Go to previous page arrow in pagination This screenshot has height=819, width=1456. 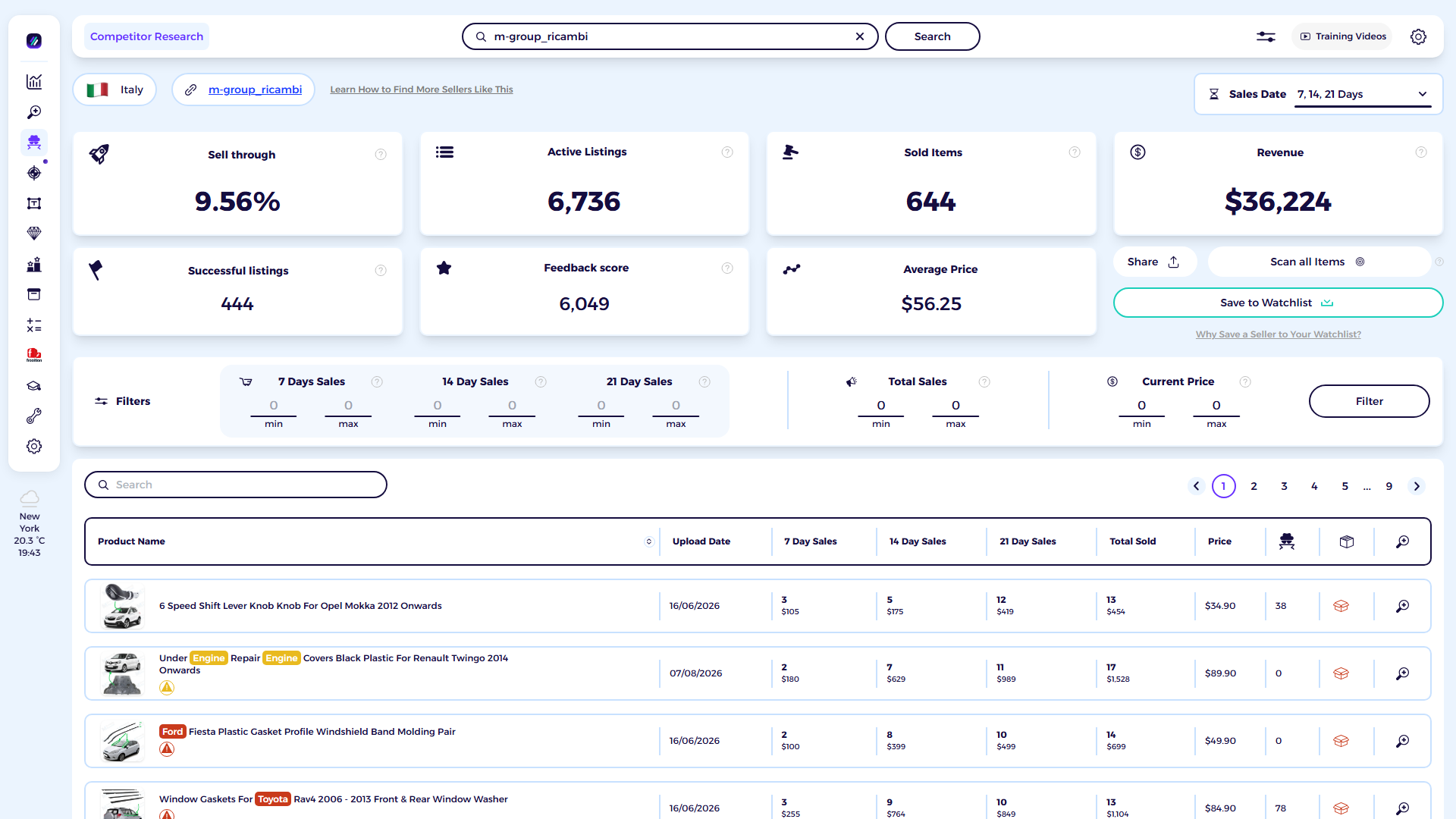1197,486
